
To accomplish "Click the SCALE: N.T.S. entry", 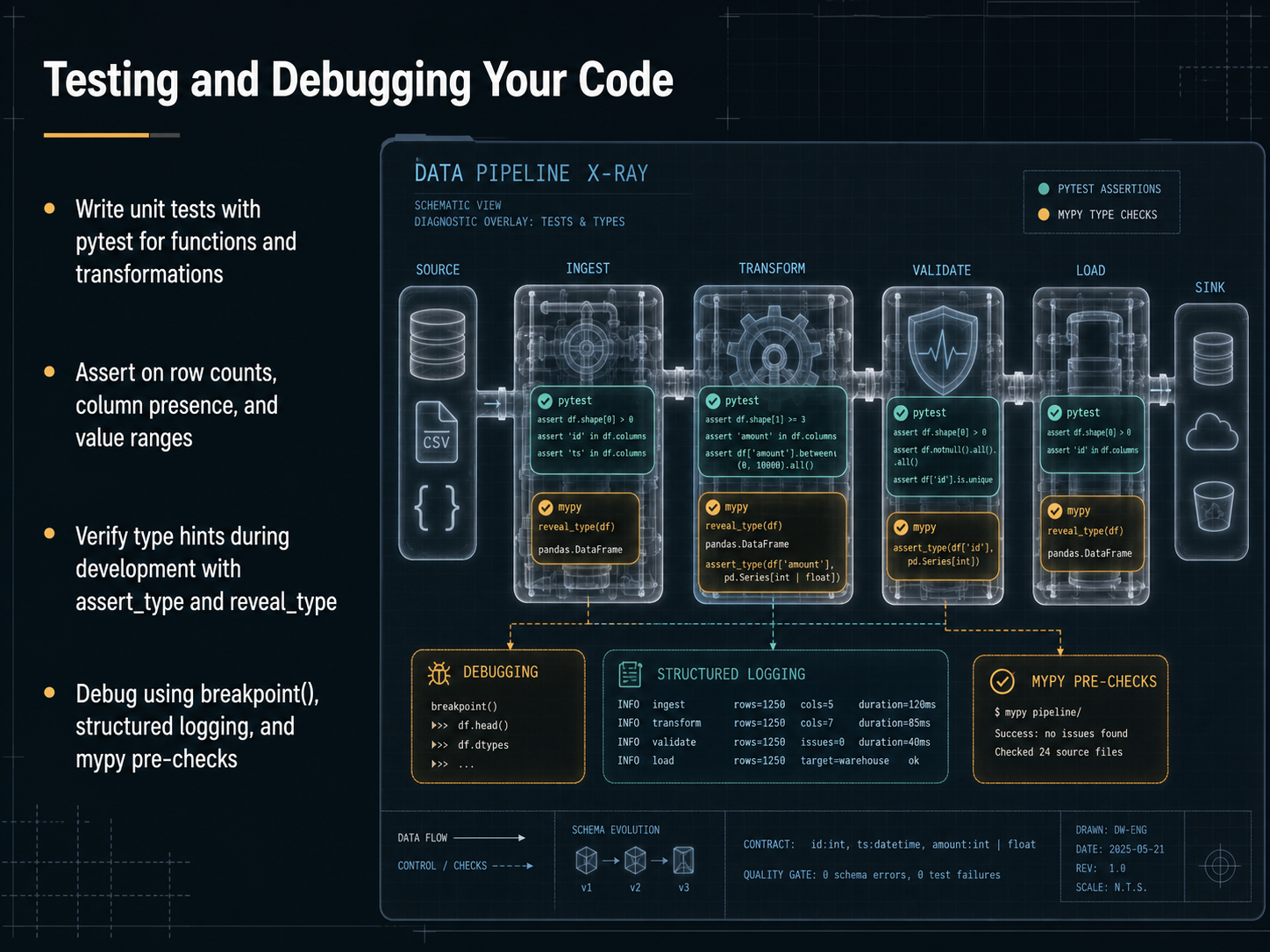I will click(1111, 888).
